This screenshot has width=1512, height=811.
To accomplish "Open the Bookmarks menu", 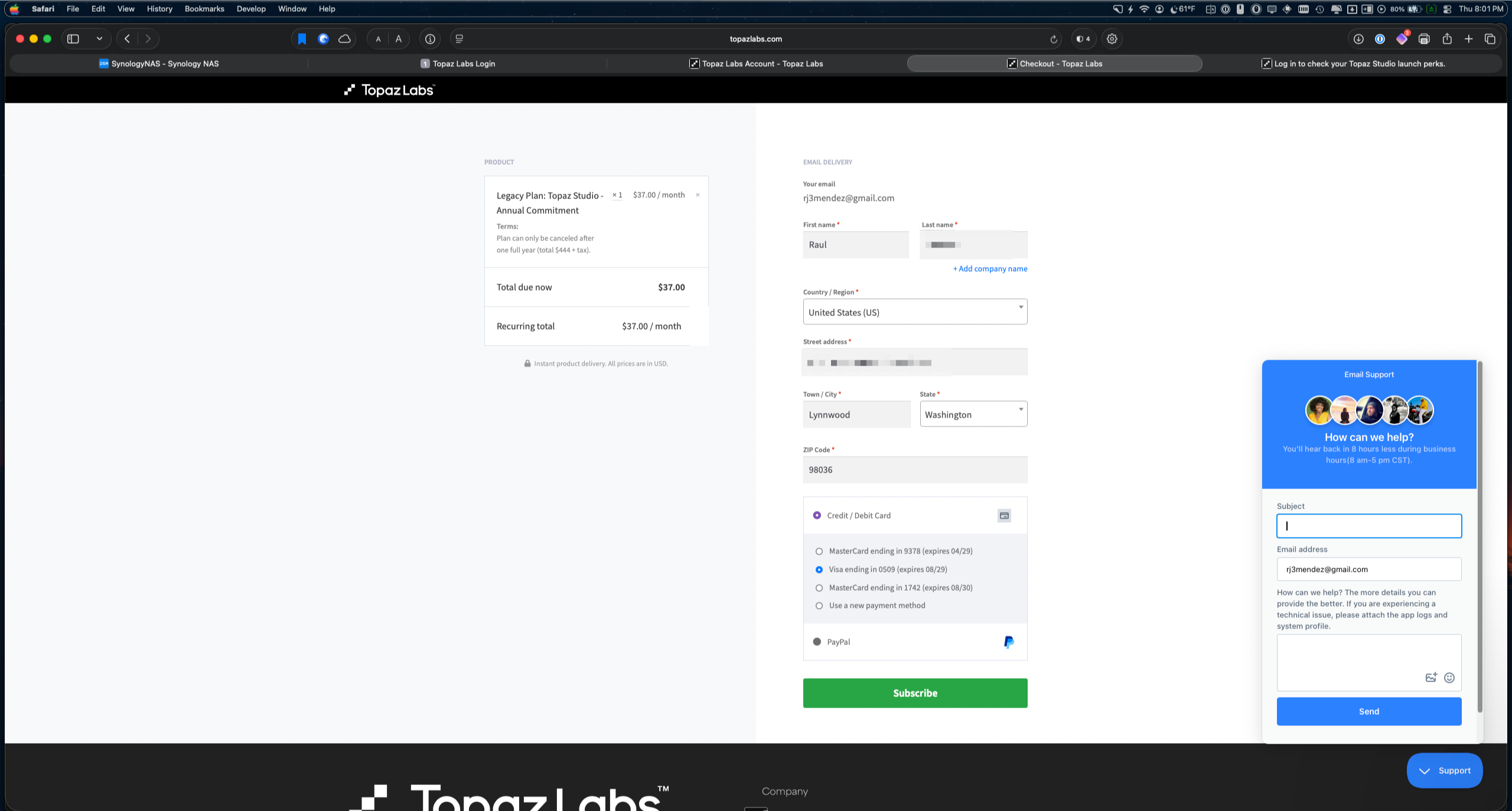I will click(x=204, y=9).
